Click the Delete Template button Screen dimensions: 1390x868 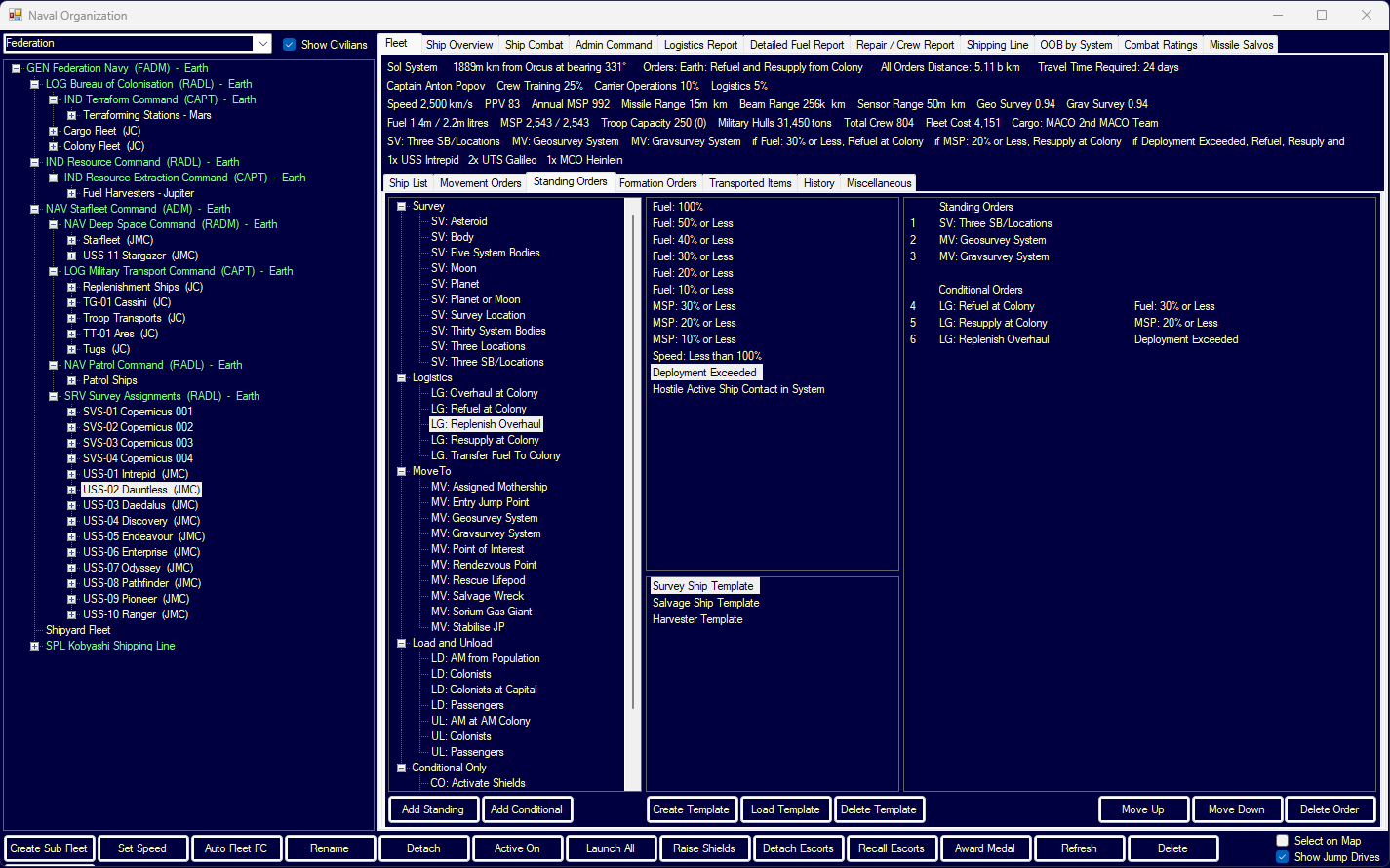point(879,809)
